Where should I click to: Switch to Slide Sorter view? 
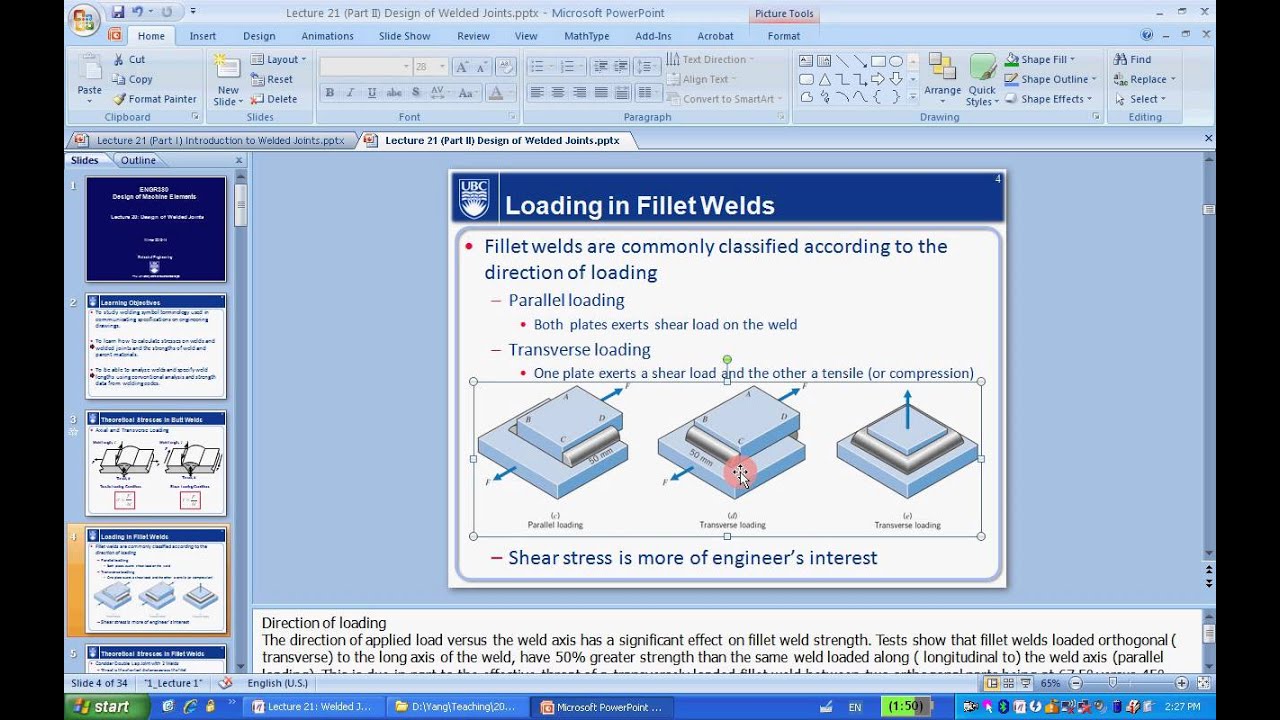[1008, 683]
